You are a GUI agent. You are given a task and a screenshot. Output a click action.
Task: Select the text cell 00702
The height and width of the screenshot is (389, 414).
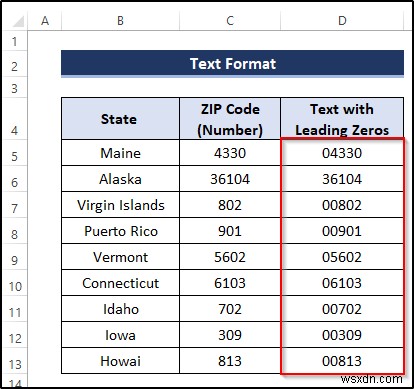click(342, 309)
